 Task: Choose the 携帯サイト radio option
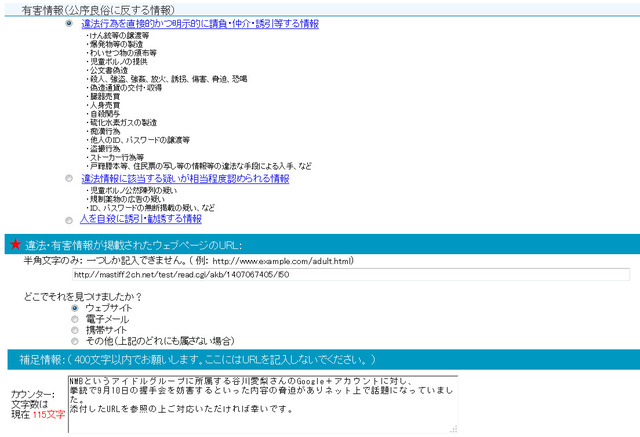74,330
